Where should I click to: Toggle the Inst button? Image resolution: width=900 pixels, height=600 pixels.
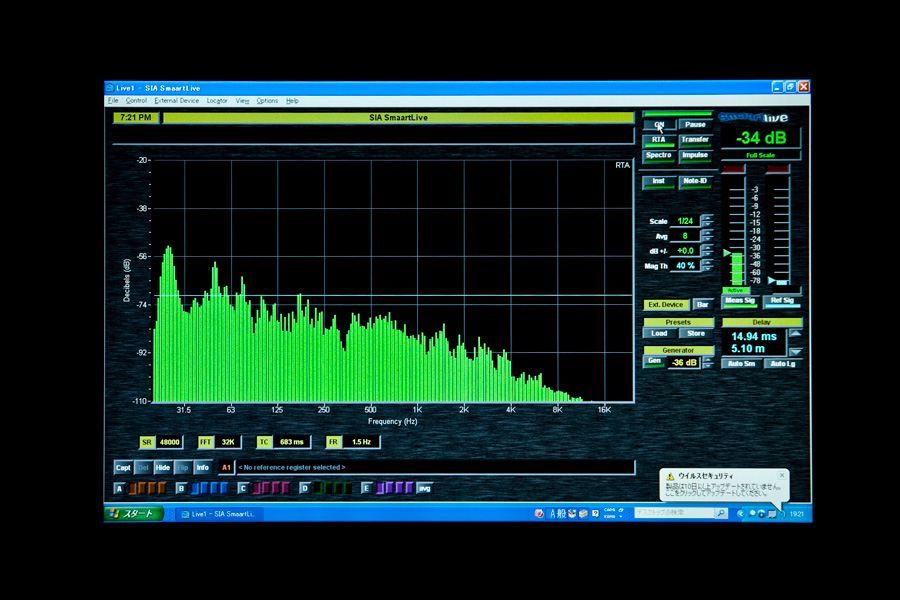click(658, 181)
